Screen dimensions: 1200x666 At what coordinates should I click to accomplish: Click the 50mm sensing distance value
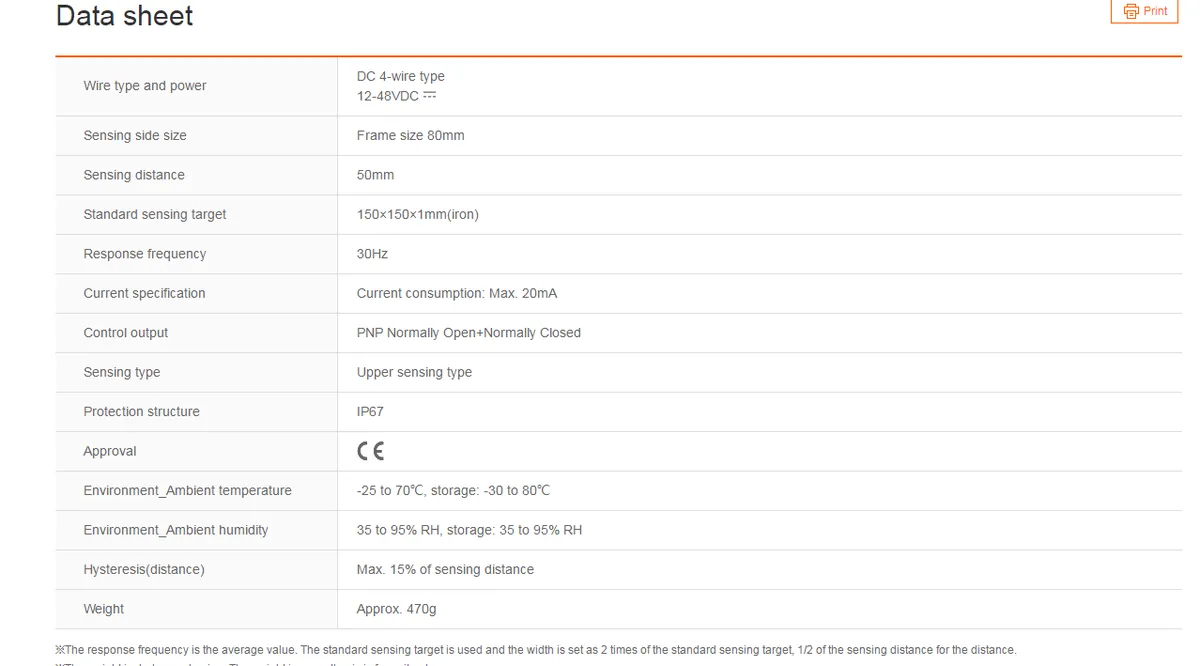point(376,175)
